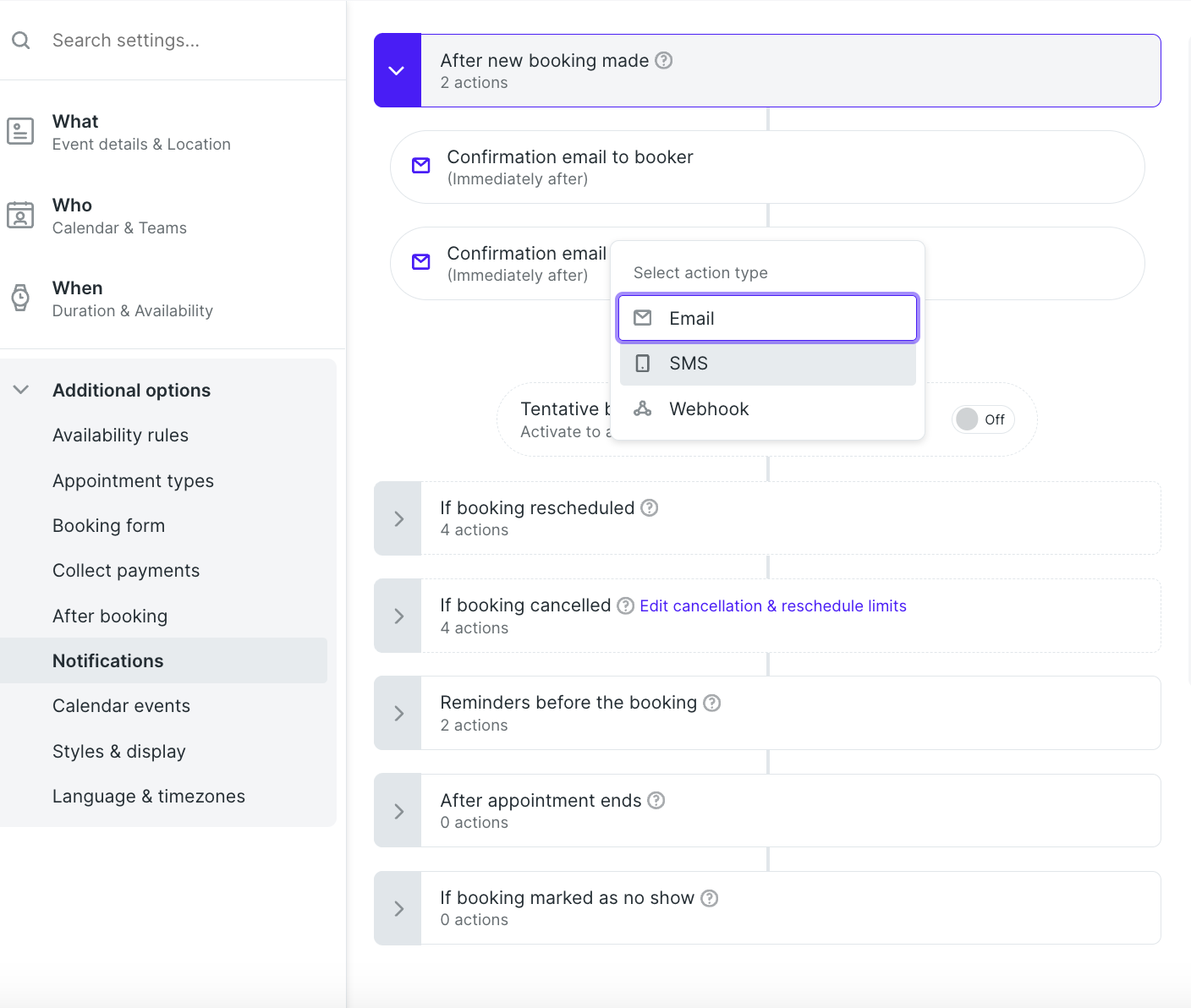Select Webhook action type
The image size is (1191, 1008).
click(768, 409)
